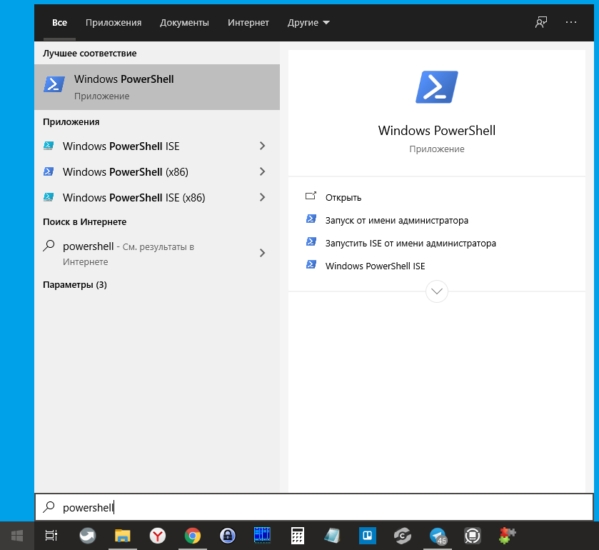Open the gray circular C app on taskbar
The image size is (599, 550).
pos(402,535)
